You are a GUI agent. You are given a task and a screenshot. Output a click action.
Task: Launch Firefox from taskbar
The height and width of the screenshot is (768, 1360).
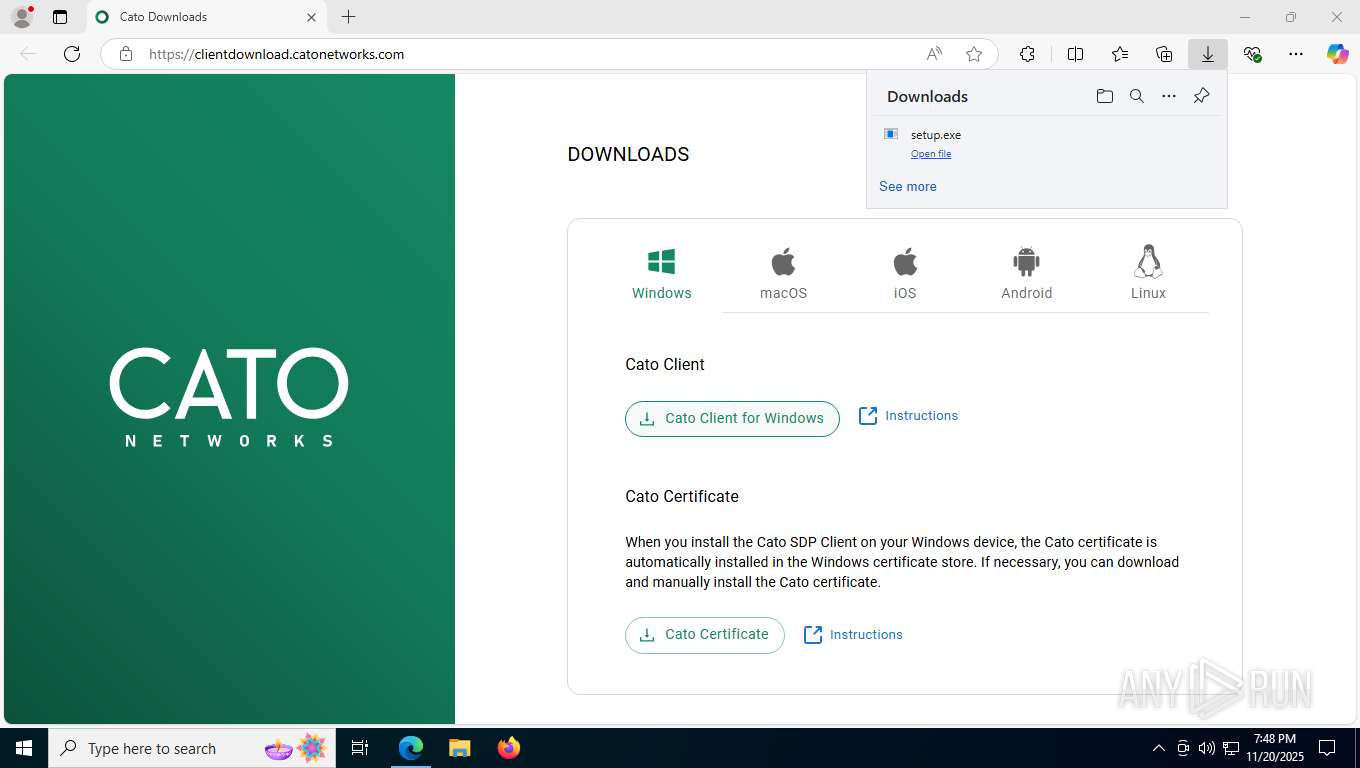pyautogui.click(x=509, y=748)
